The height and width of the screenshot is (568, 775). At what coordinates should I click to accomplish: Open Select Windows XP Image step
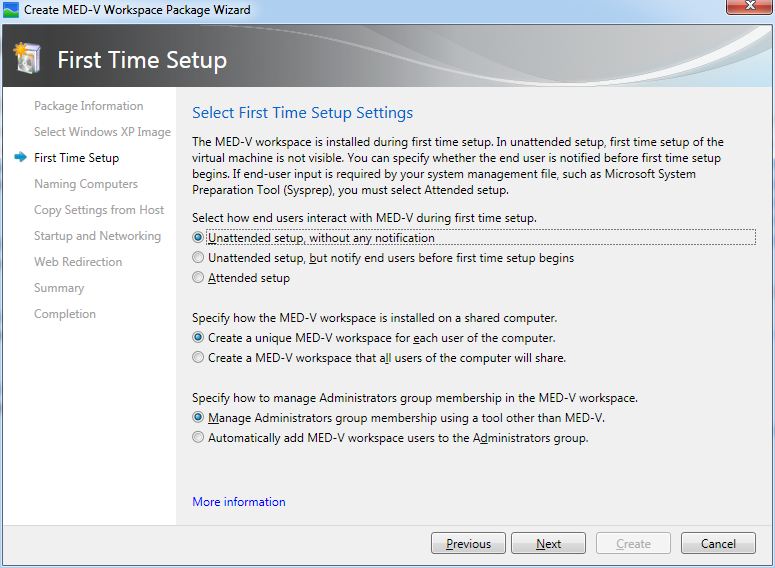[x=102, y=132]
